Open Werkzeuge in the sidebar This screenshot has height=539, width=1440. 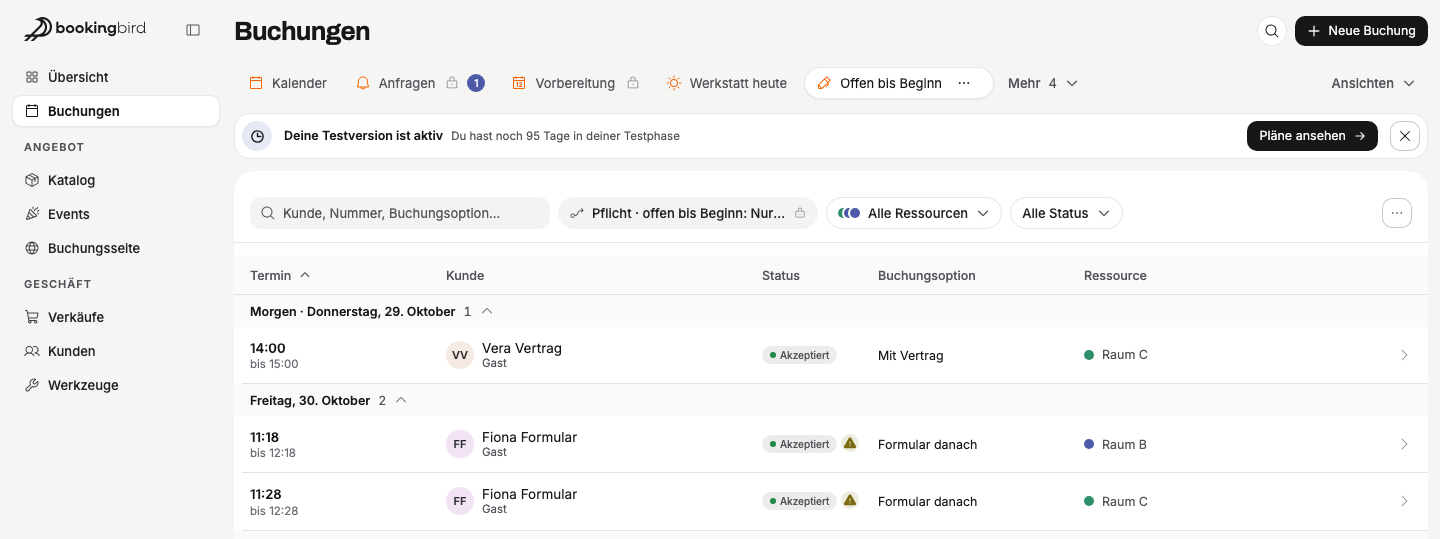(116, 385)
